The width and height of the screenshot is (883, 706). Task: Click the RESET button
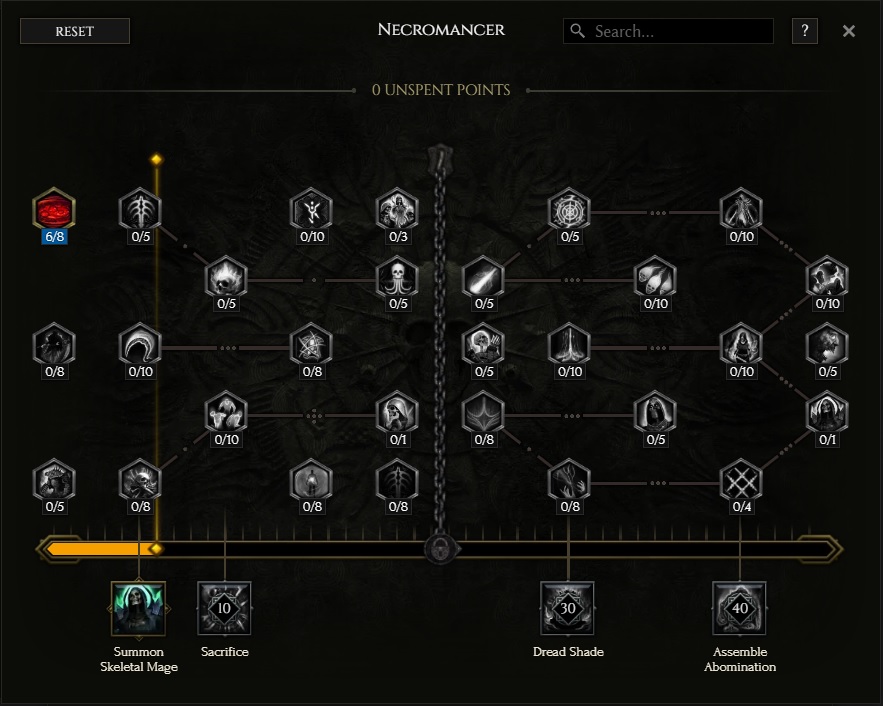click(x=75, y=31)
